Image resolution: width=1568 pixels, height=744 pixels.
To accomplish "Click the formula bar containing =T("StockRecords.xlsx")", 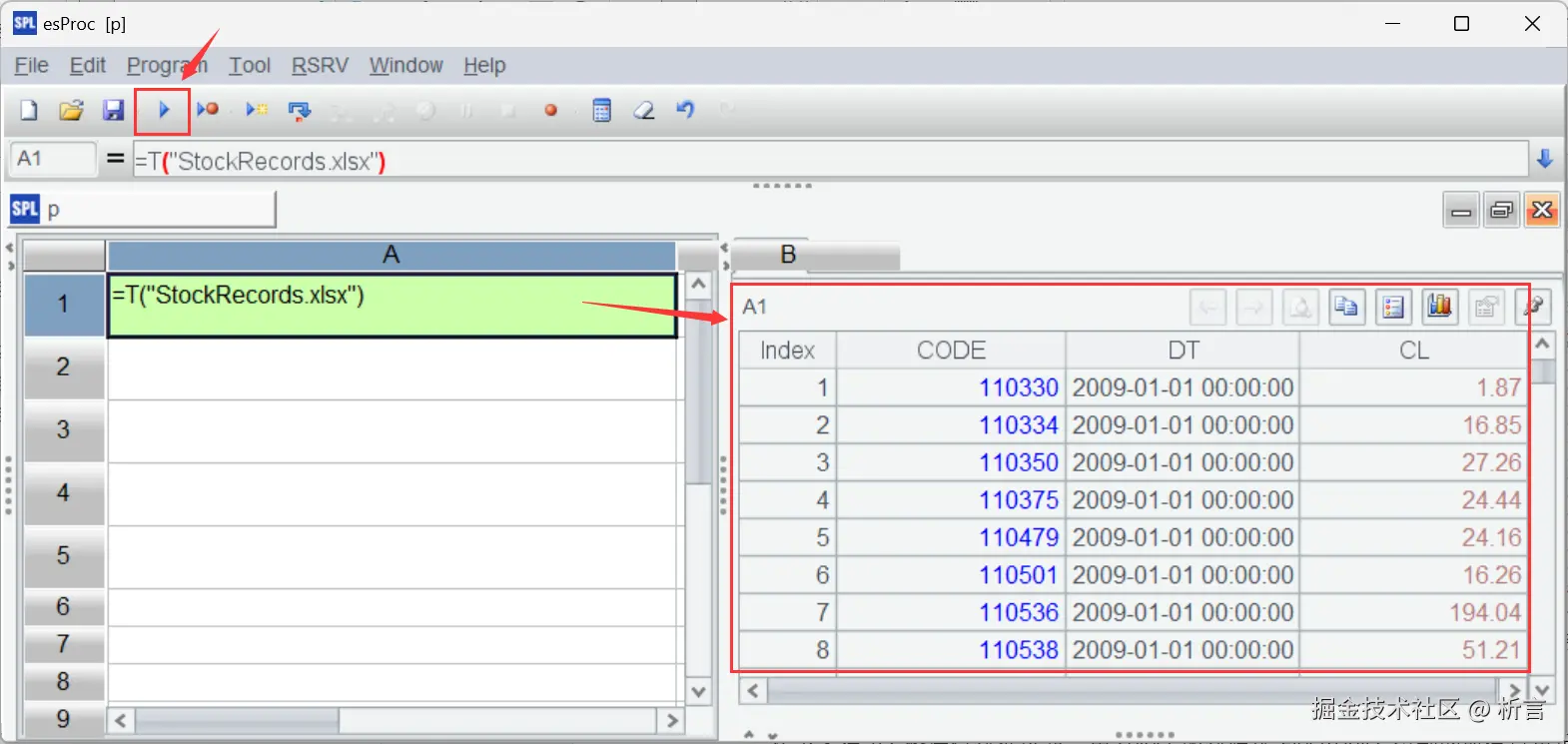I will click(x=830, y=160).
